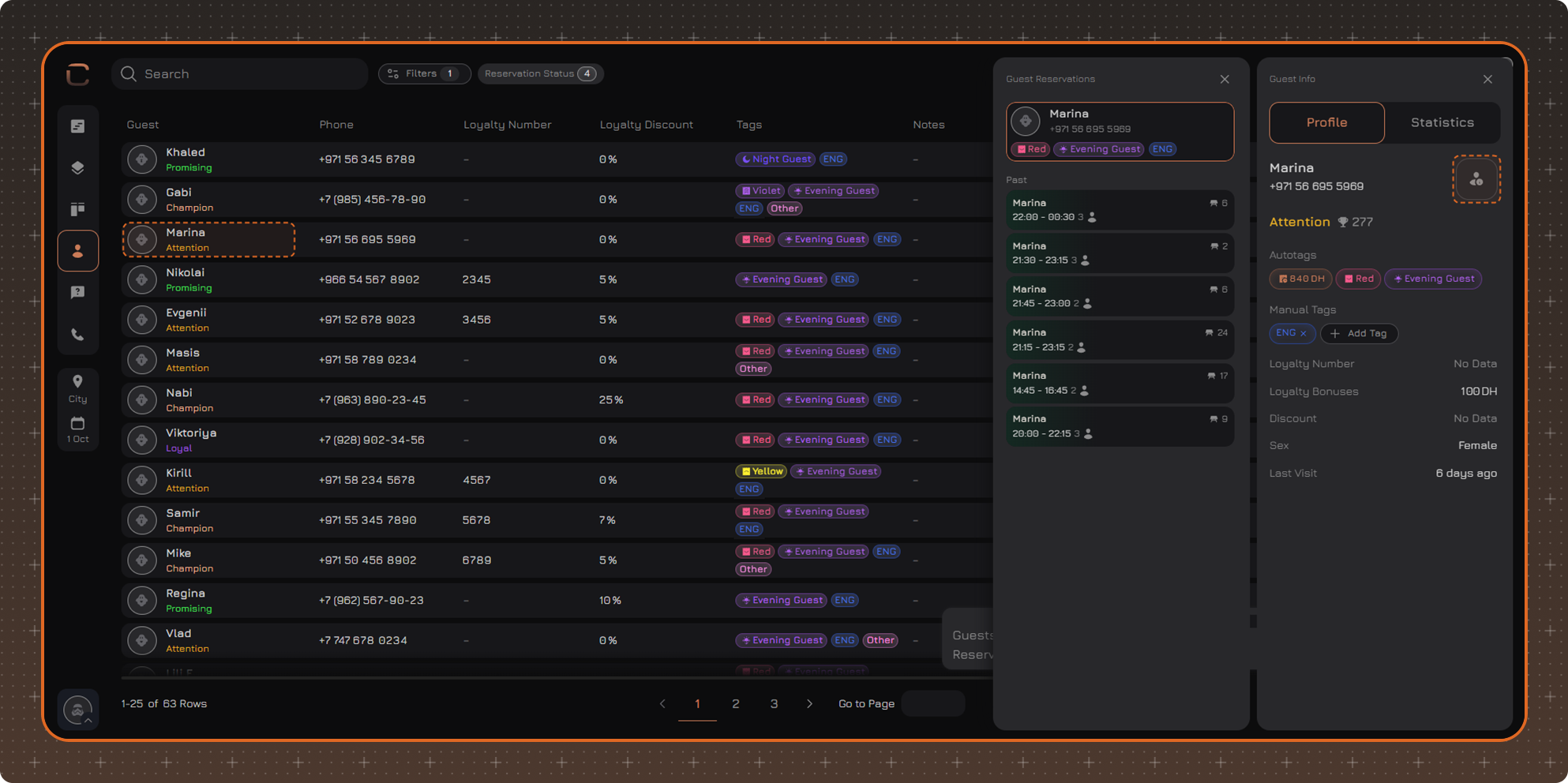Click the Violet tag on Gabi's row
The image size is (1568, 783).
pyautogui.click(x=760, y=190)
